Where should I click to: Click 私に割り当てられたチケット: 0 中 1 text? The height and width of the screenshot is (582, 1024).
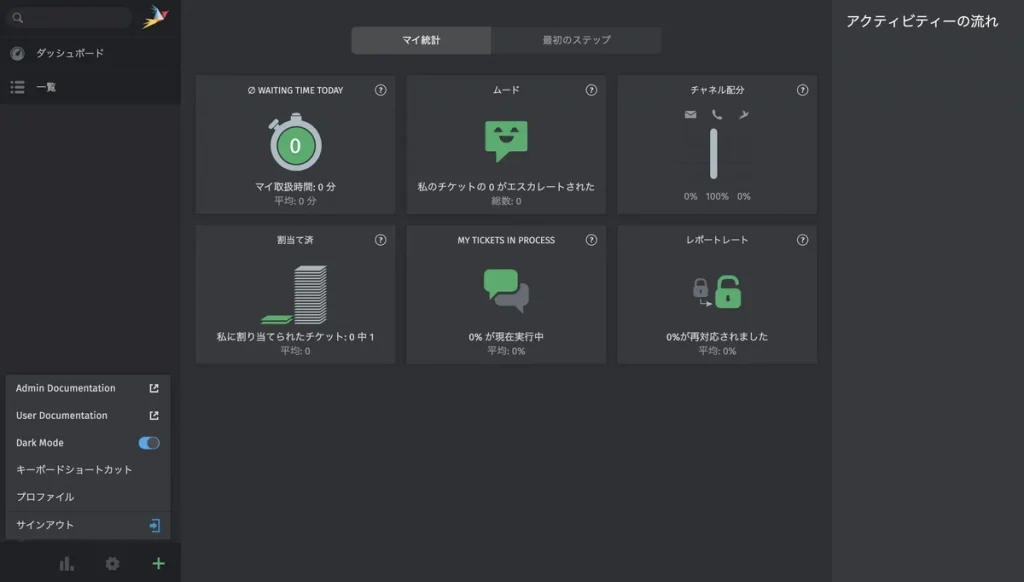(295, 337)
